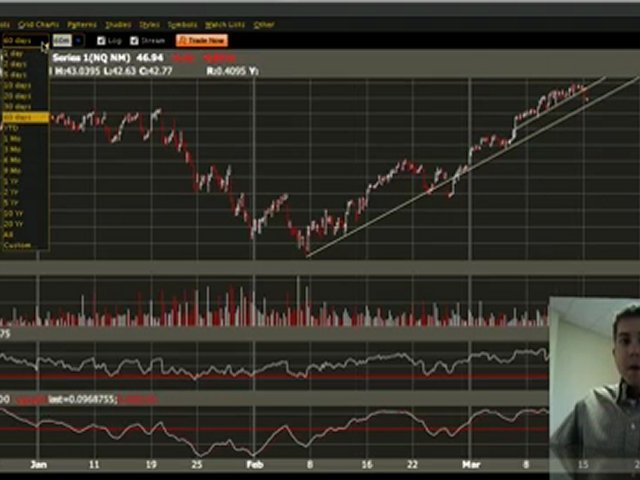Select 2 days from the range list
Viewport: 640px width, 480px height.
pyautogui.click(x=25, y=64)
